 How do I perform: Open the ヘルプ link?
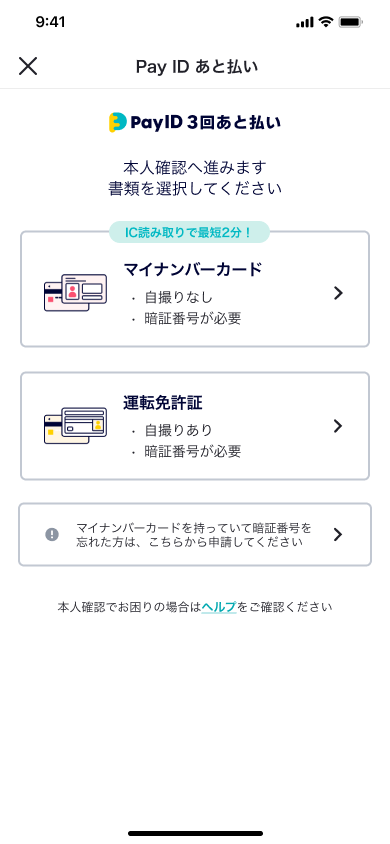(219, 607)
